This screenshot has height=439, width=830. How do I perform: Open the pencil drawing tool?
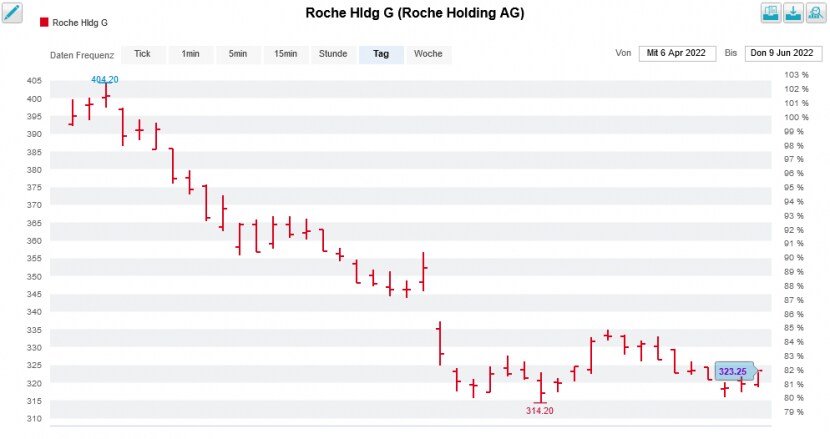click(x=12, y=13)
